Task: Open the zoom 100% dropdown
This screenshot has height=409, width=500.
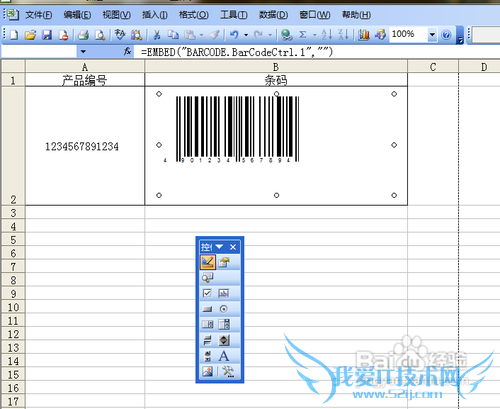Action: tap(432, 35)
